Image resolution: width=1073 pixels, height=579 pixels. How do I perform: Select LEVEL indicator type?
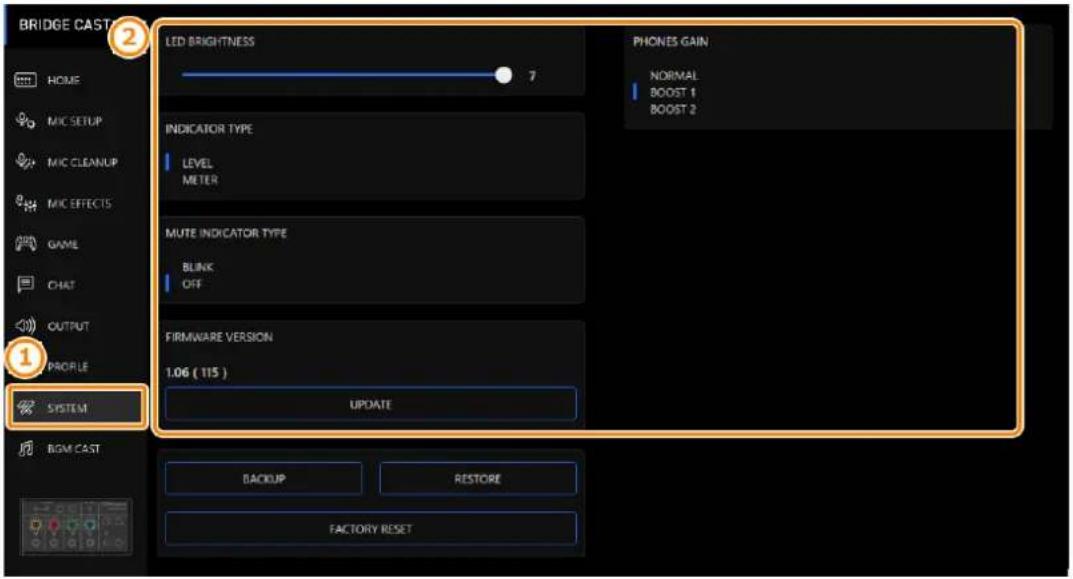(x=197, y=163)
